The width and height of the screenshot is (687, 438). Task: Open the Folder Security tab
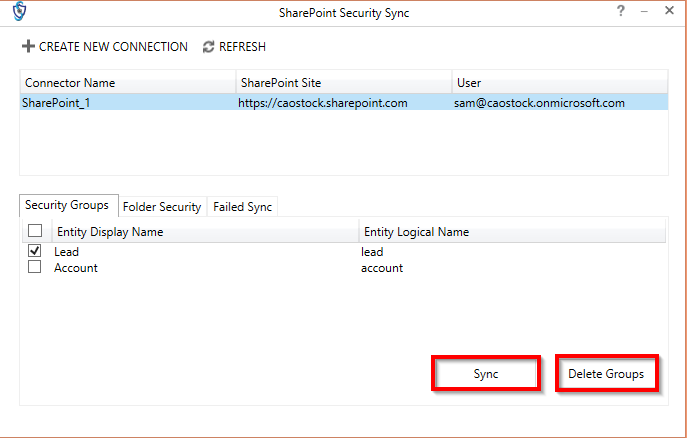162,207
